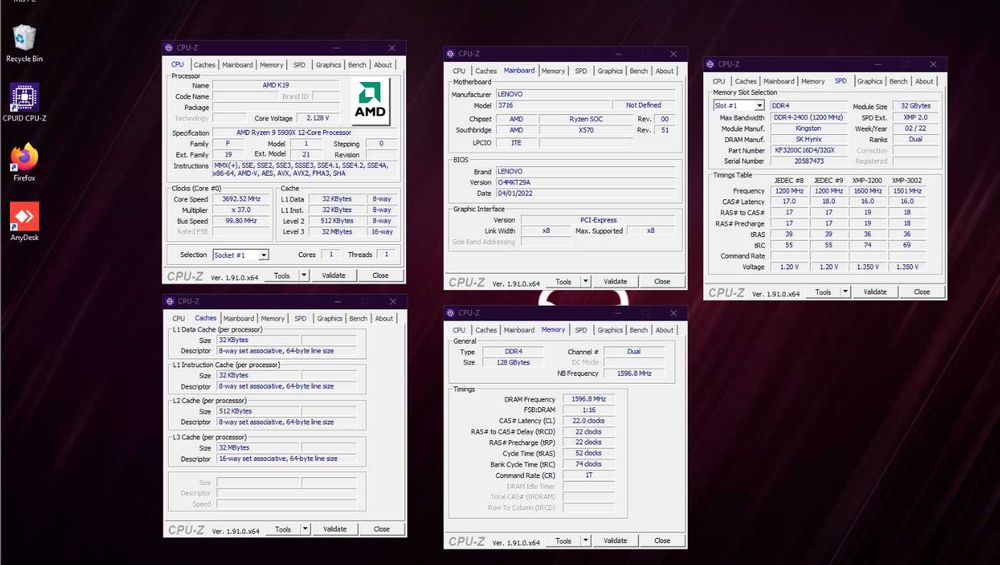Click the BIOS date 04/01/2022

(x=585, y=193)
